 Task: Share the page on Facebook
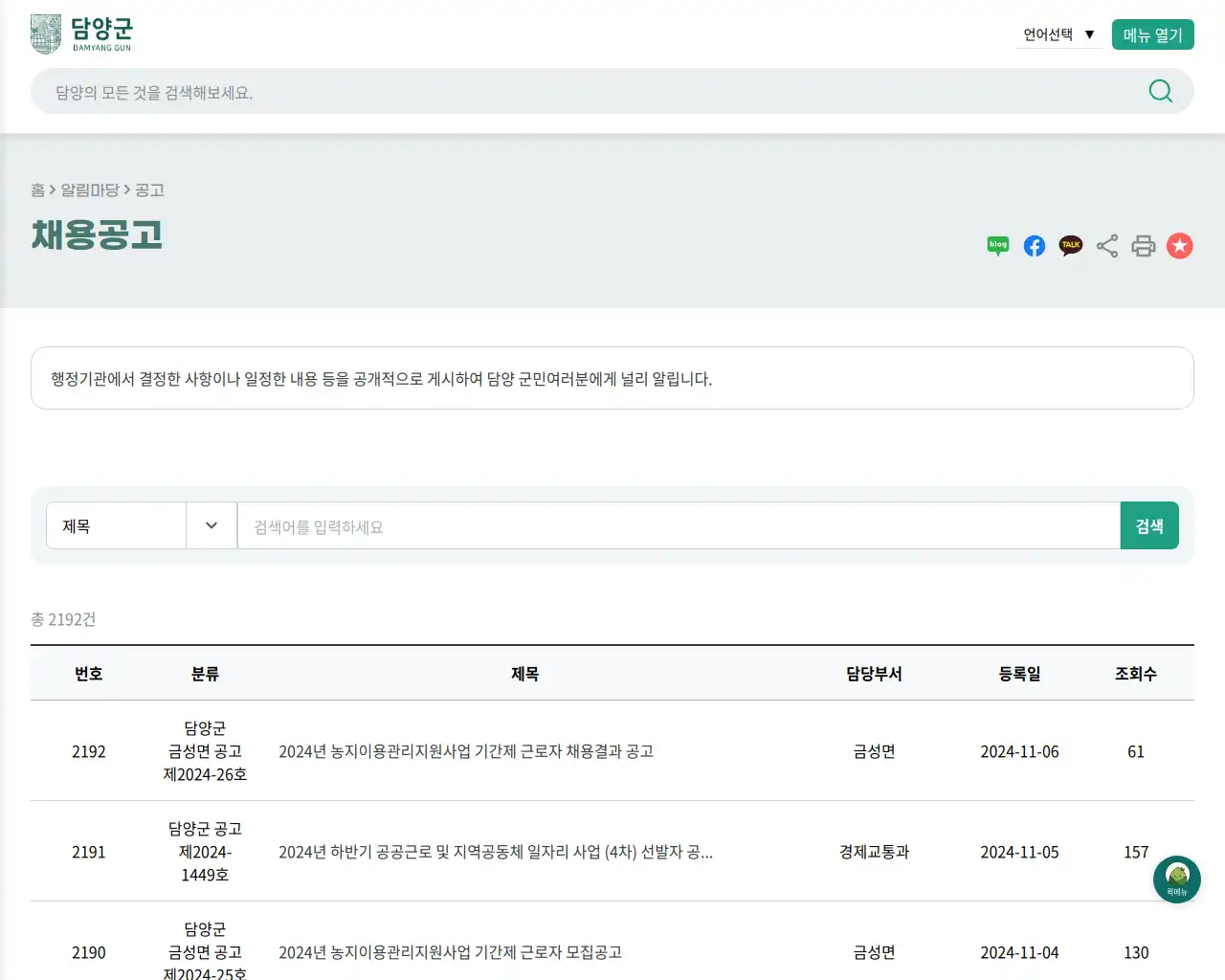[1034, 245]
